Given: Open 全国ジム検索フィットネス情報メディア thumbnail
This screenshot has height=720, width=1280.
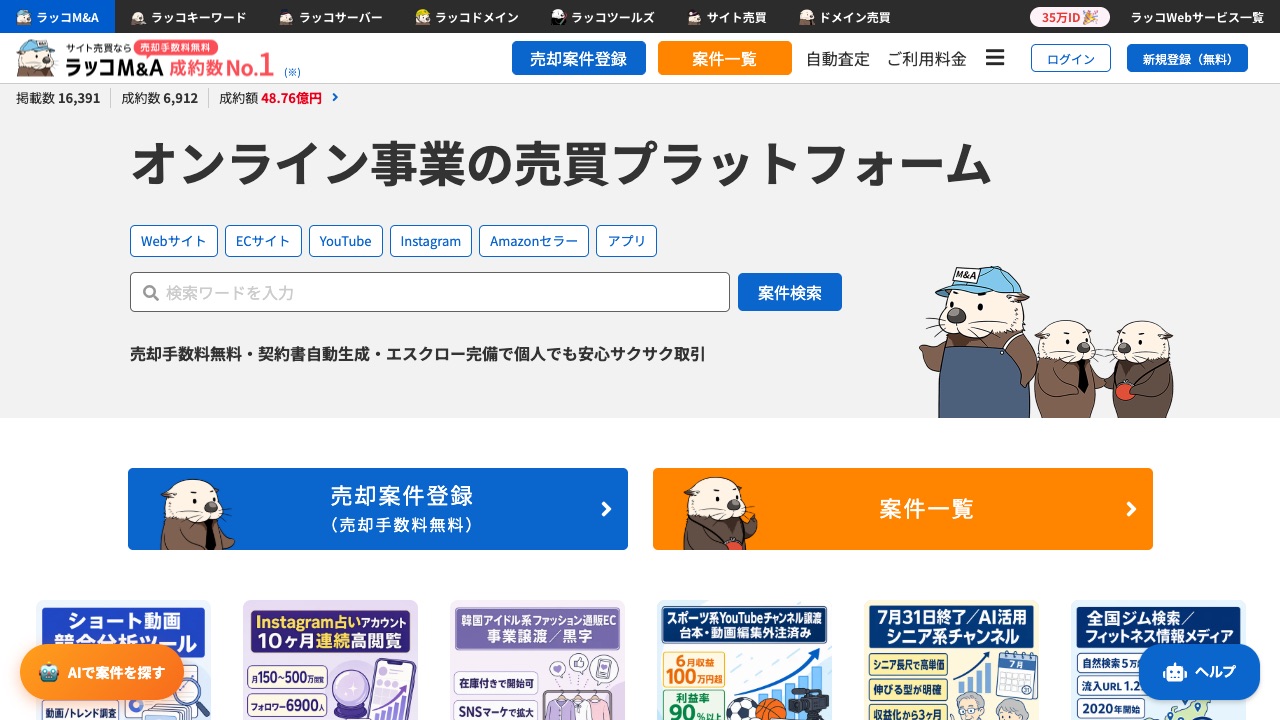Looking at the screenshot, I should tap(1158, 660).
